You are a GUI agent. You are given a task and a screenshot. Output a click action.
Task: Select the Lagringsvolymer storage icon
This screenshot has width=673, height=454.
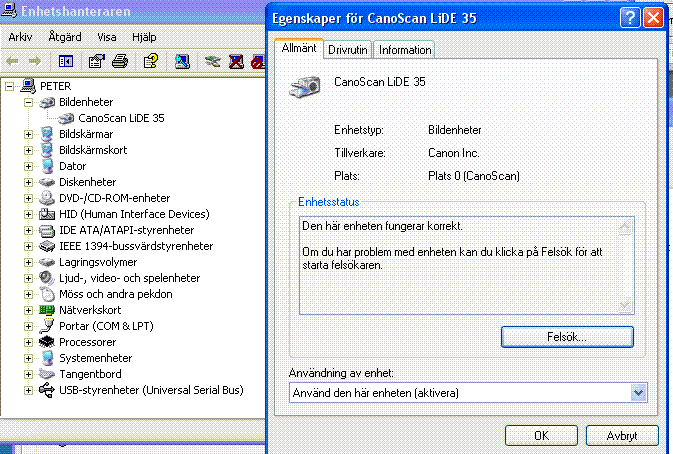click(47, 262)
